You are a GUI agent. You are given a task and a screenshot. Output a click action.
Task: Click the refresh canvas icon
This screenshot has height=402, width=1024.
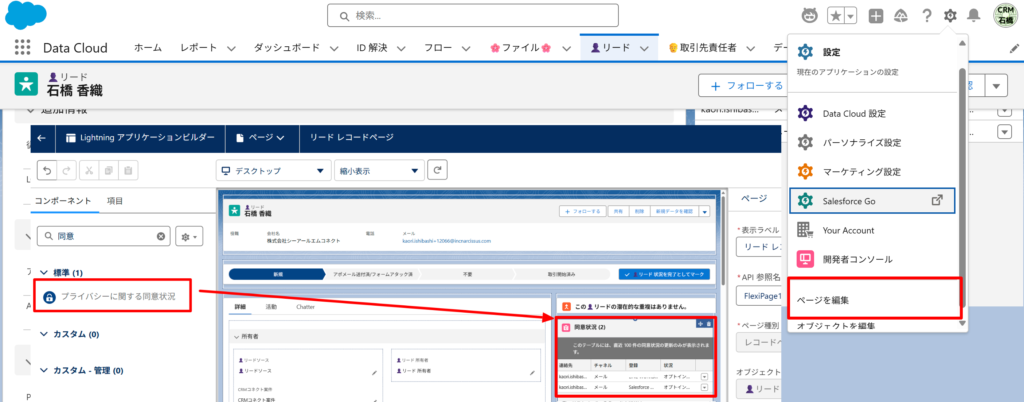[x=437, y=170]
